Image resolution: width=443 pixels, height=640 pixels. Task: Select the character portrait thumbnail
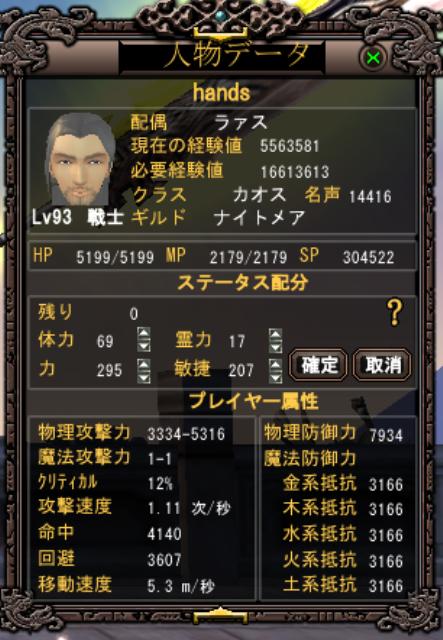tap(80, 159)
